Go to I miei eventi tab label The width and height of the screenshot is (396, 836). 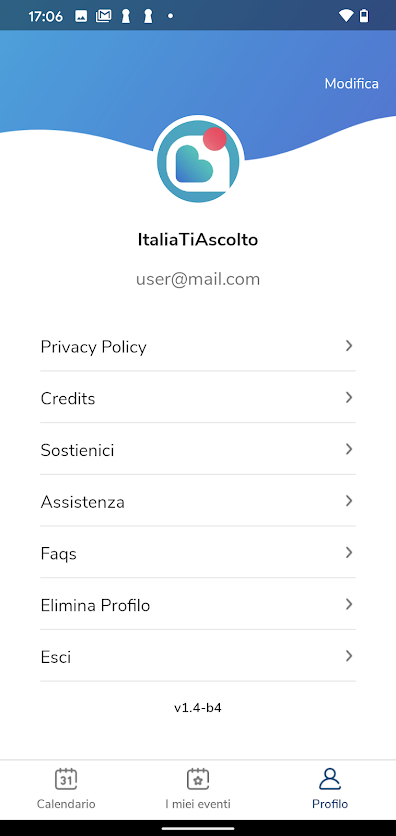click(x=198, y=803)
